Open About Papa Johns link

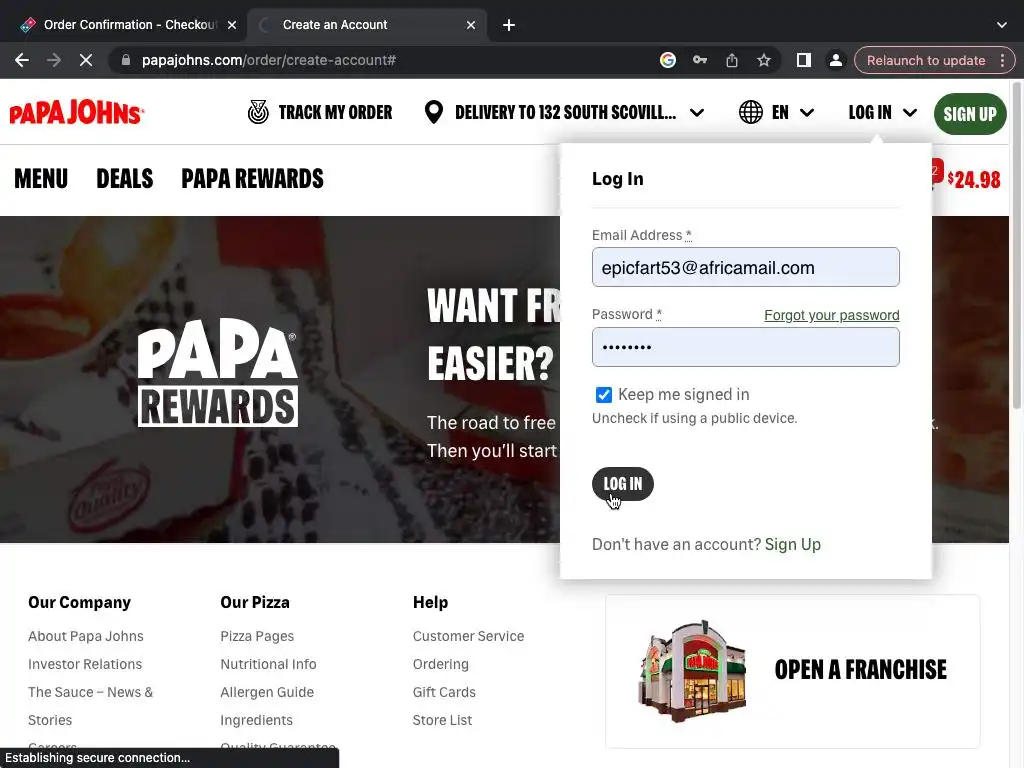point(86,636)
